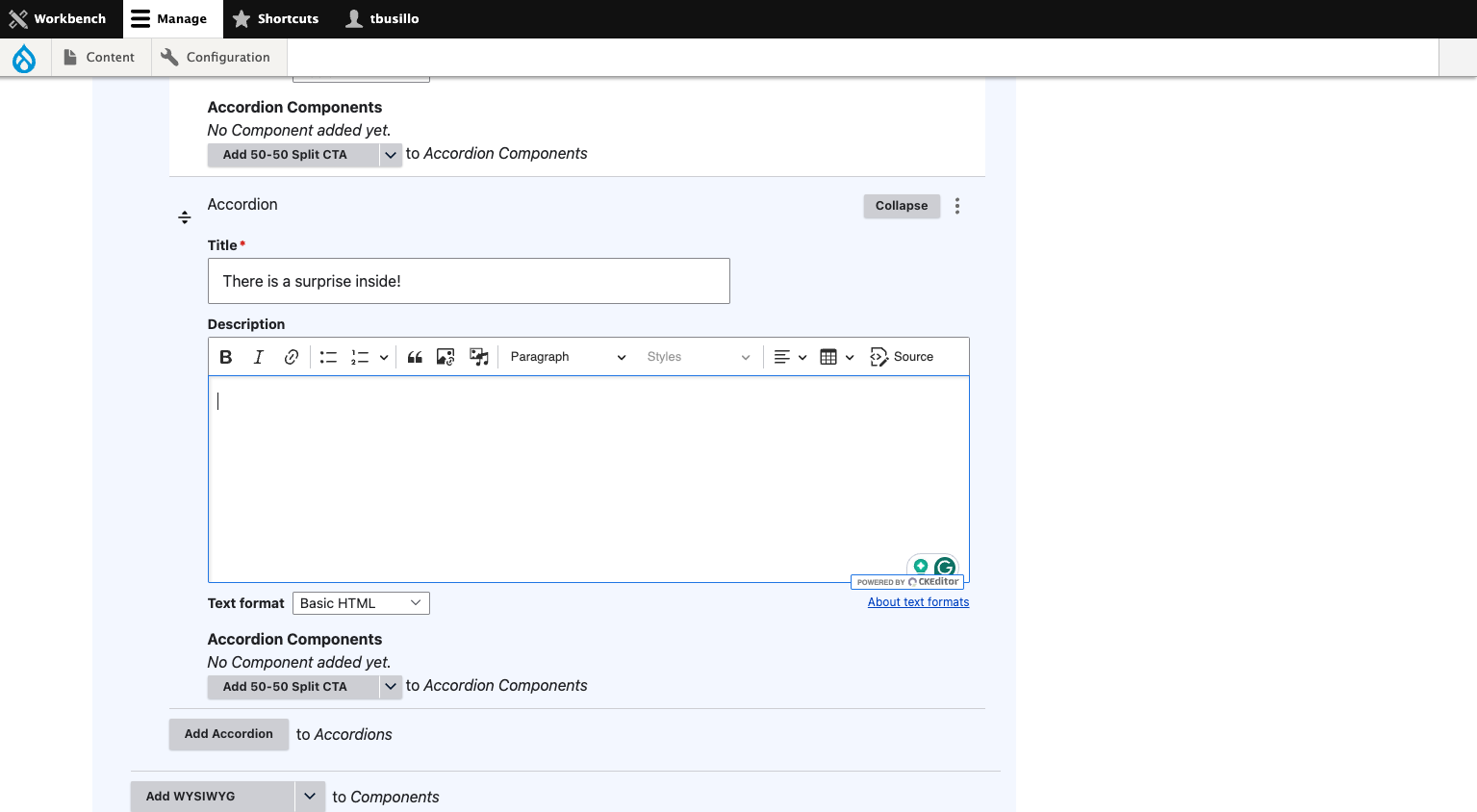
Task: Apply italic formatting in the editor toolbar
Action: pos(258,357)
